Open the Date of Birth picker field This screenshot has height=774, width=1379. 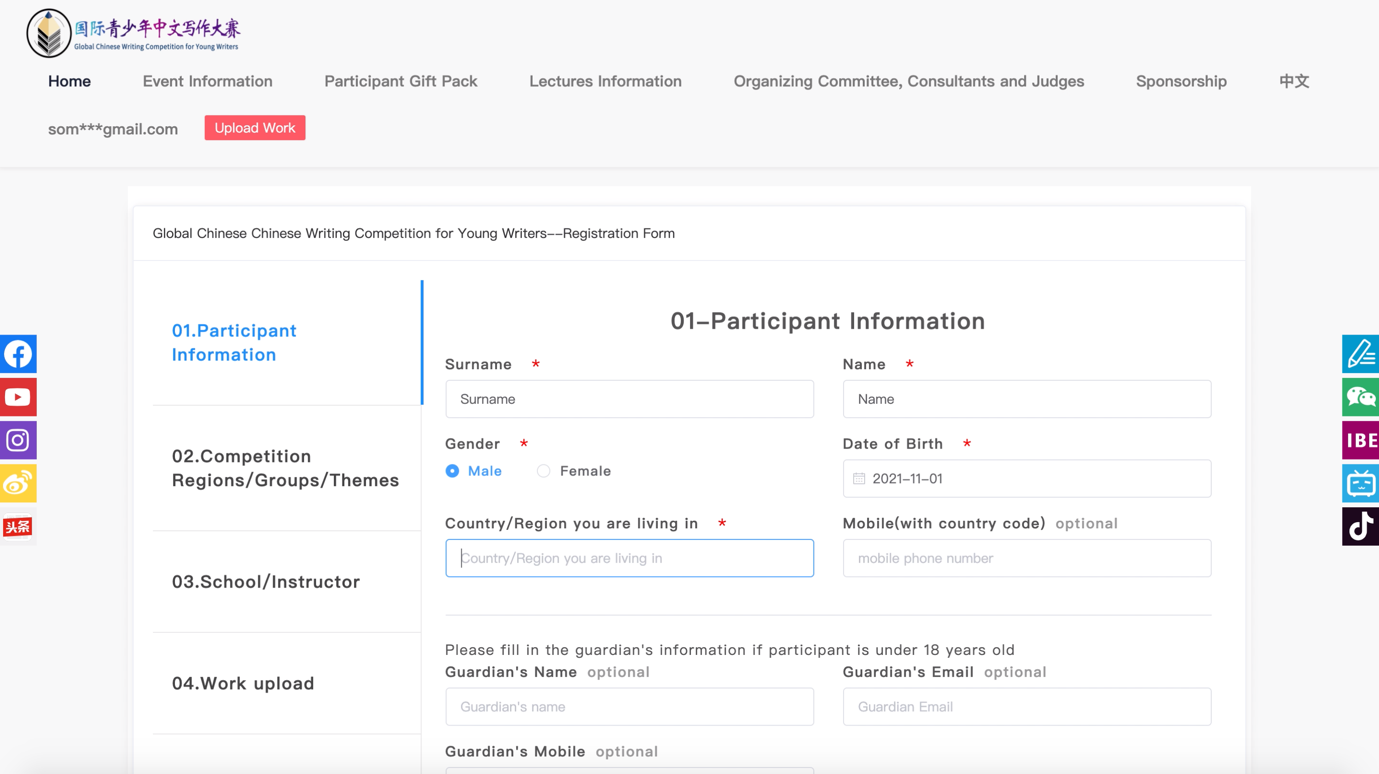click(x=1027, y=479)
